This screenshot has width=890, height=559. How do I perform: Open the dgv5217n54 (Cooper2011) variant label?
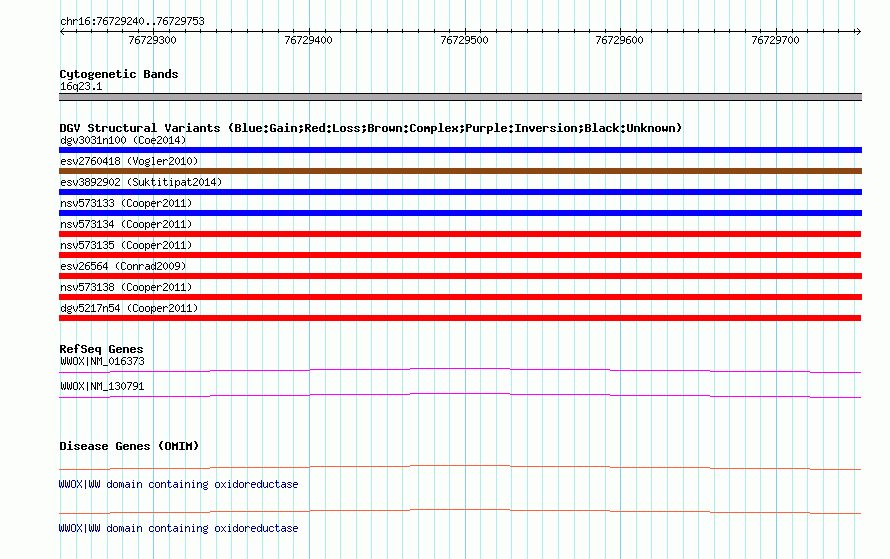129,308
